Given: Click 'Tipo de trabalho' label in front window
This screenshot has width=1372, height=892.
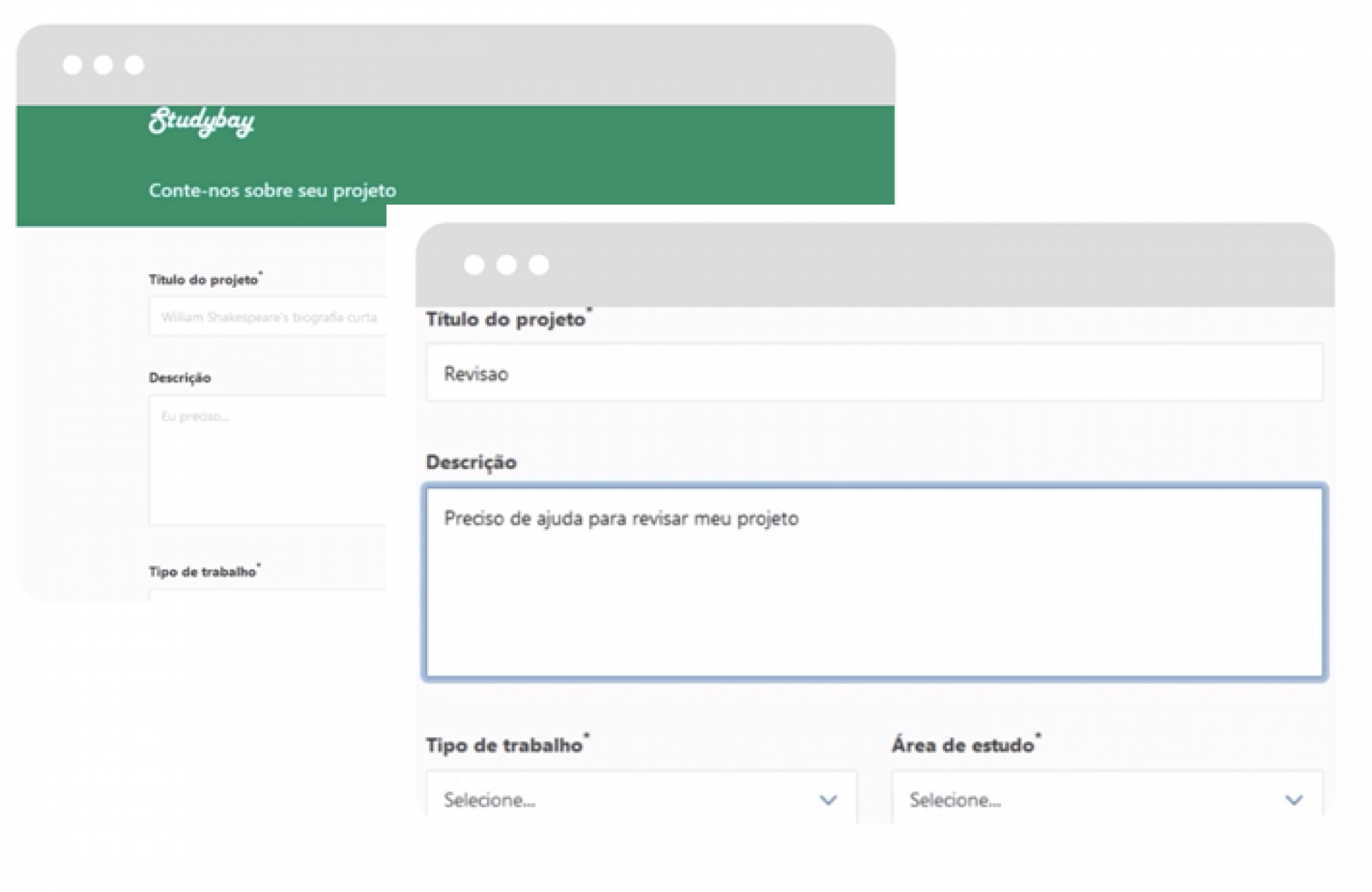Looking at the screenshot, I should click(x=507, y=745).
